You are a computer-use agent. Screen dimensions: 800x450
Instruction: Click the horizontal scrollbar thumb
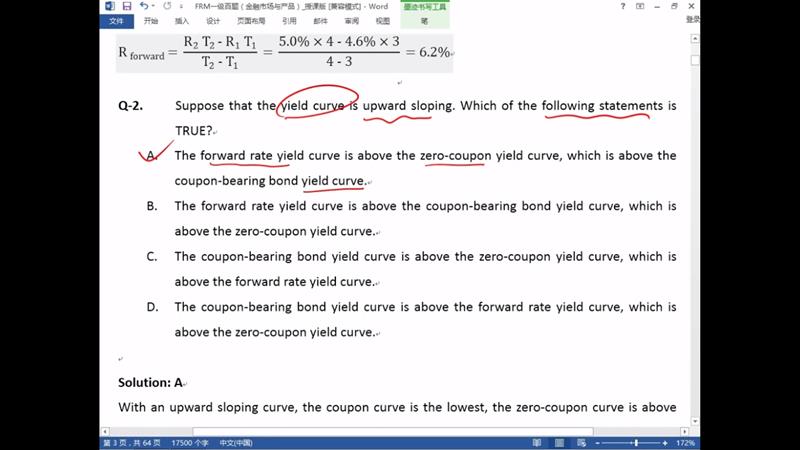393,432
